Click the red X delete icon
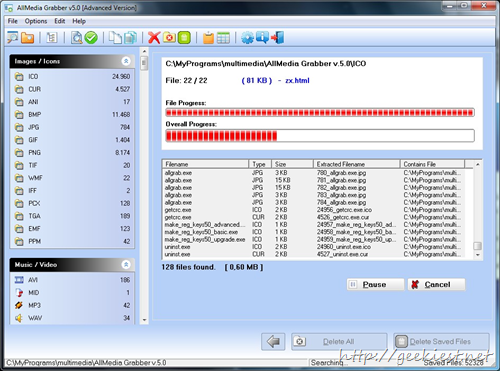 tap(154, 38)
